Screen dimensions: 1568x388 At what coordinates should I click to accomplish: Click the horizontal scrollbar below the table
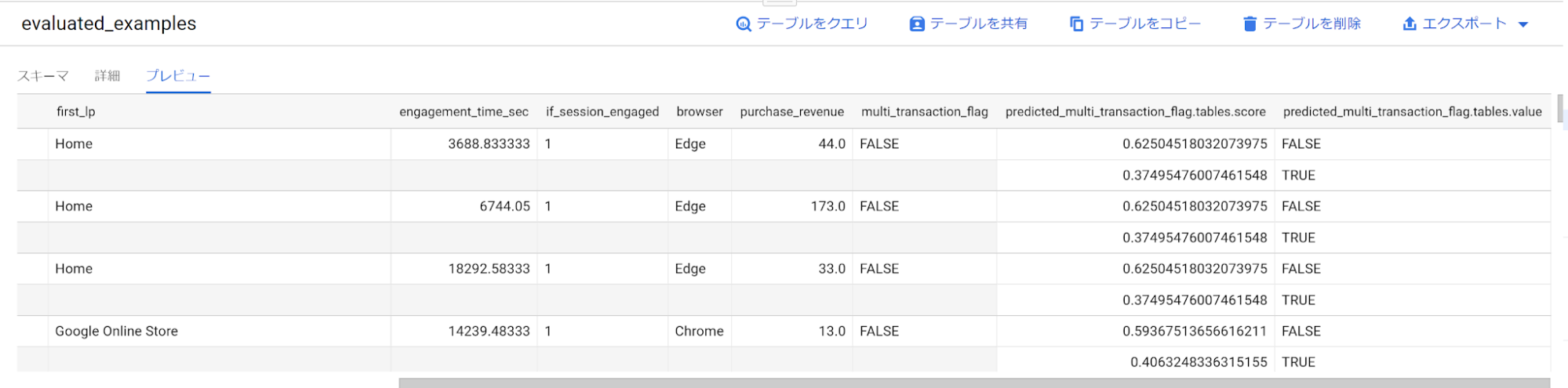coord(973,383)
